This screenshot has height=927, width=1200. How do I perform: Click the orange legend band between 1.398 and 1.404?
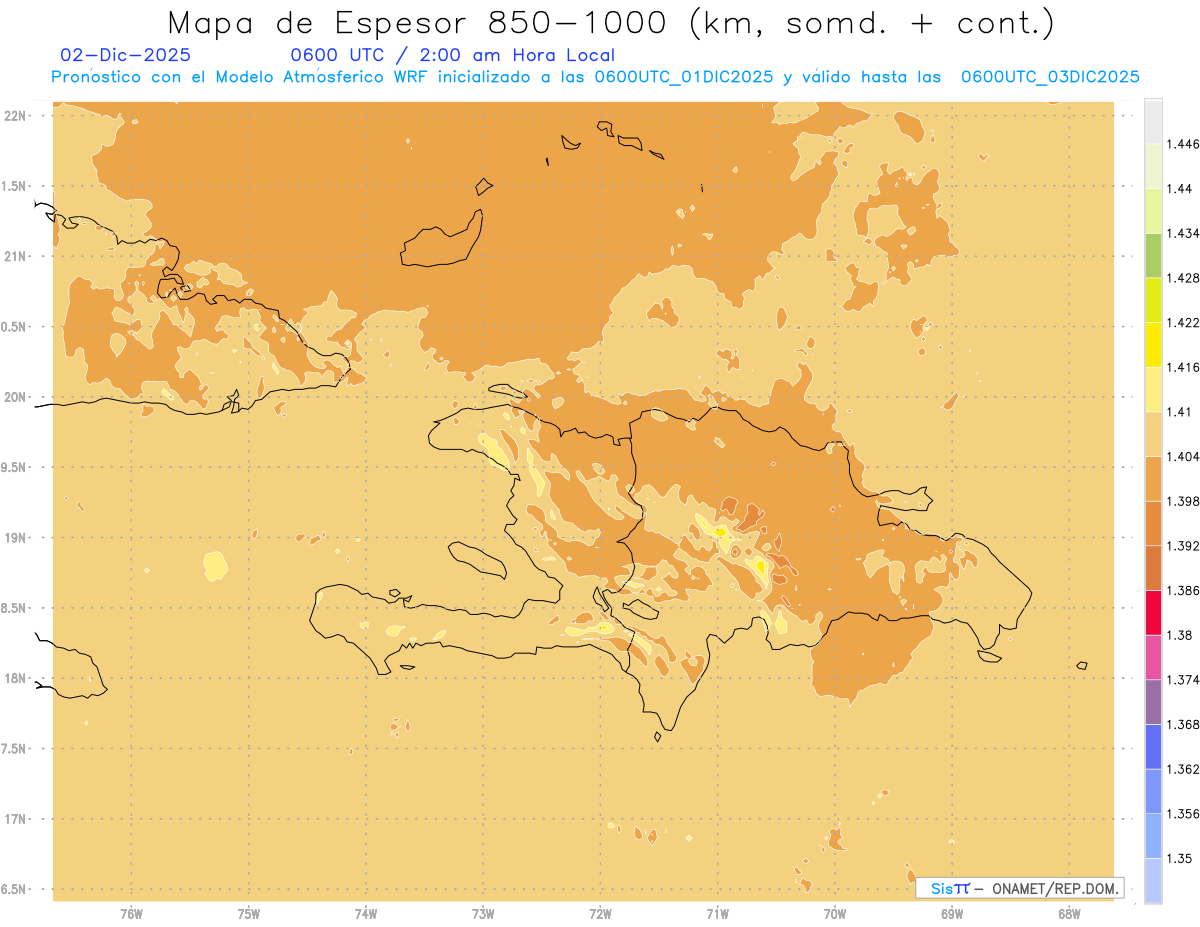1153,479
